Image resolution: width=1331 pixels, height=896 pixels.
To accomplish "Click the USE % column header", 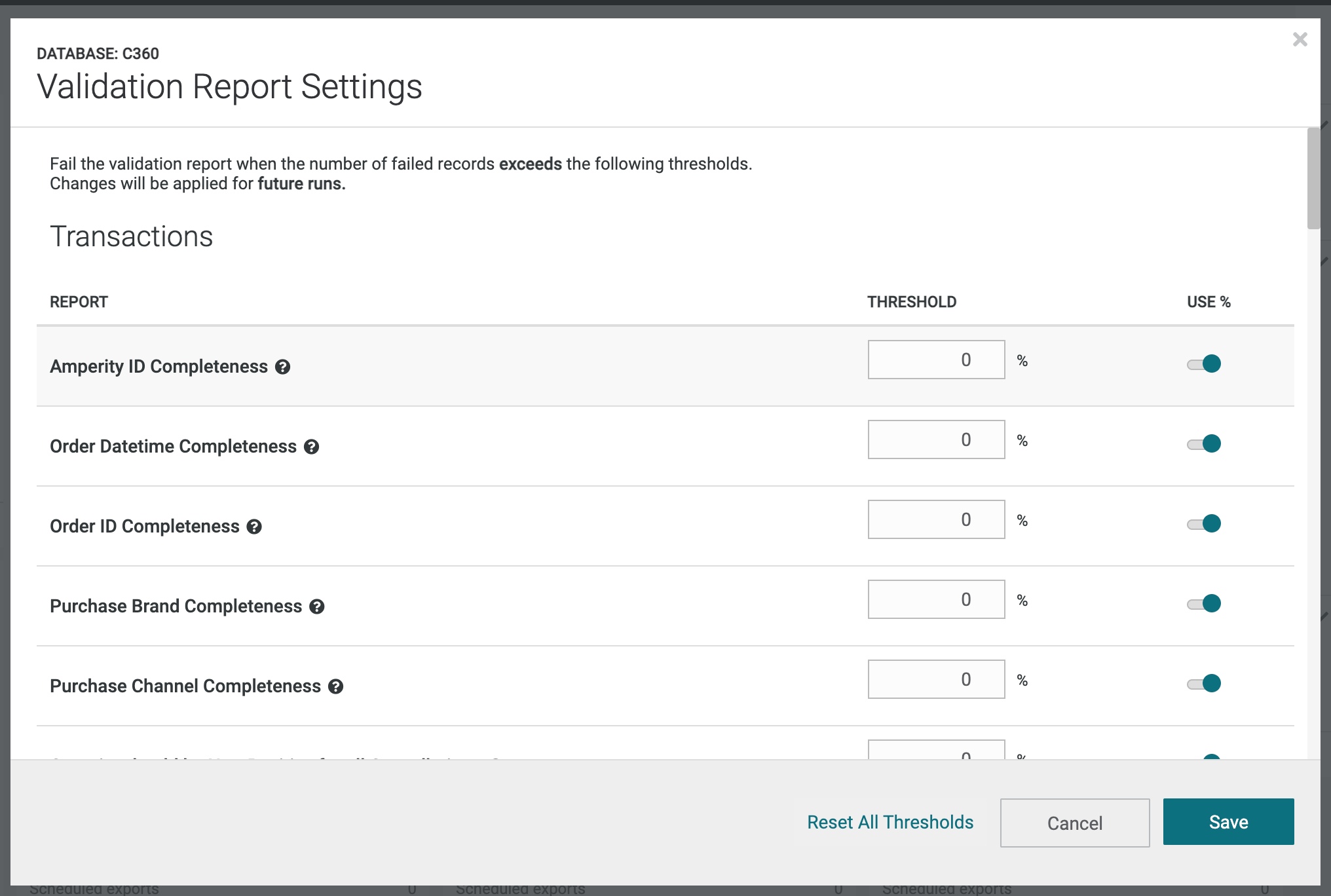I will (x=1209, y=302).
